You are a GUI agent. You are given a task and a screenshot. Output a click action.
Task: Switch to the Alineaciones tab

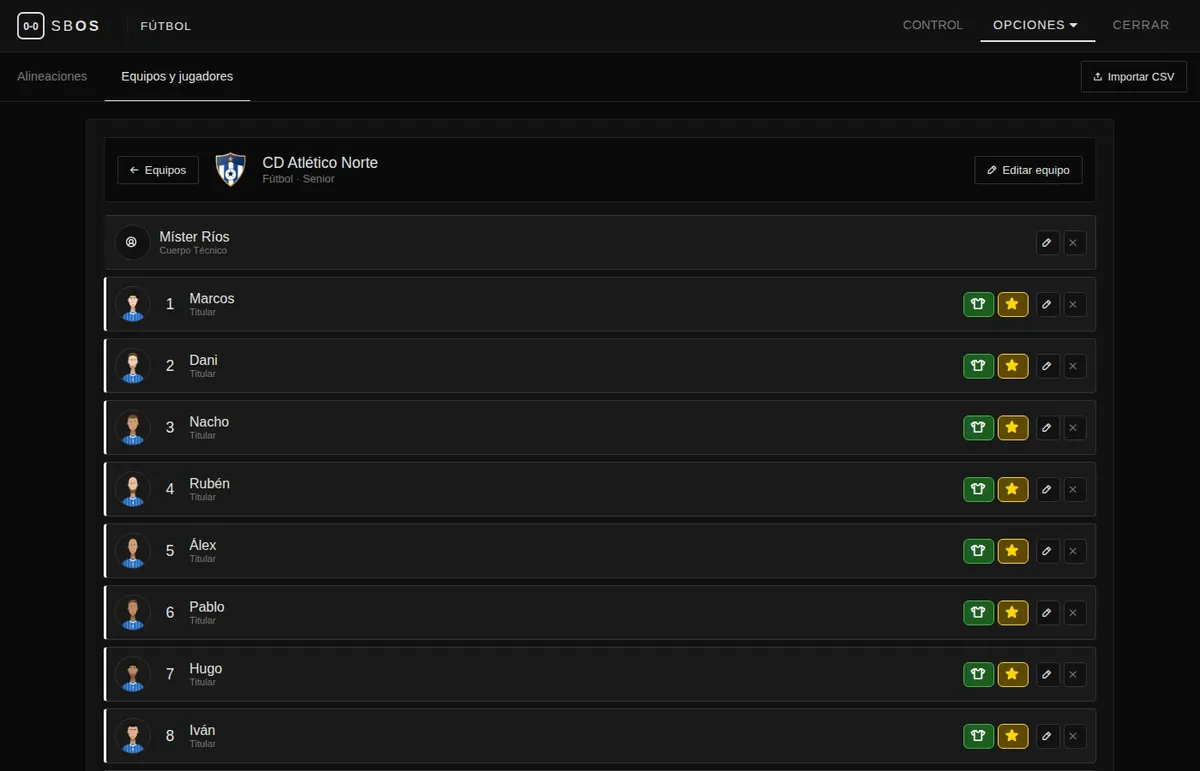pyautogui.click(x=52, y=77)
